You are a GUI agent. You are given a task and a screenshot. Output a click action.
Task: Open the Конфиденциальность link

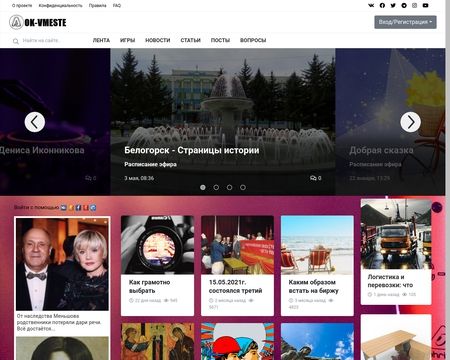pyautogui.click(x=60, y=6)
